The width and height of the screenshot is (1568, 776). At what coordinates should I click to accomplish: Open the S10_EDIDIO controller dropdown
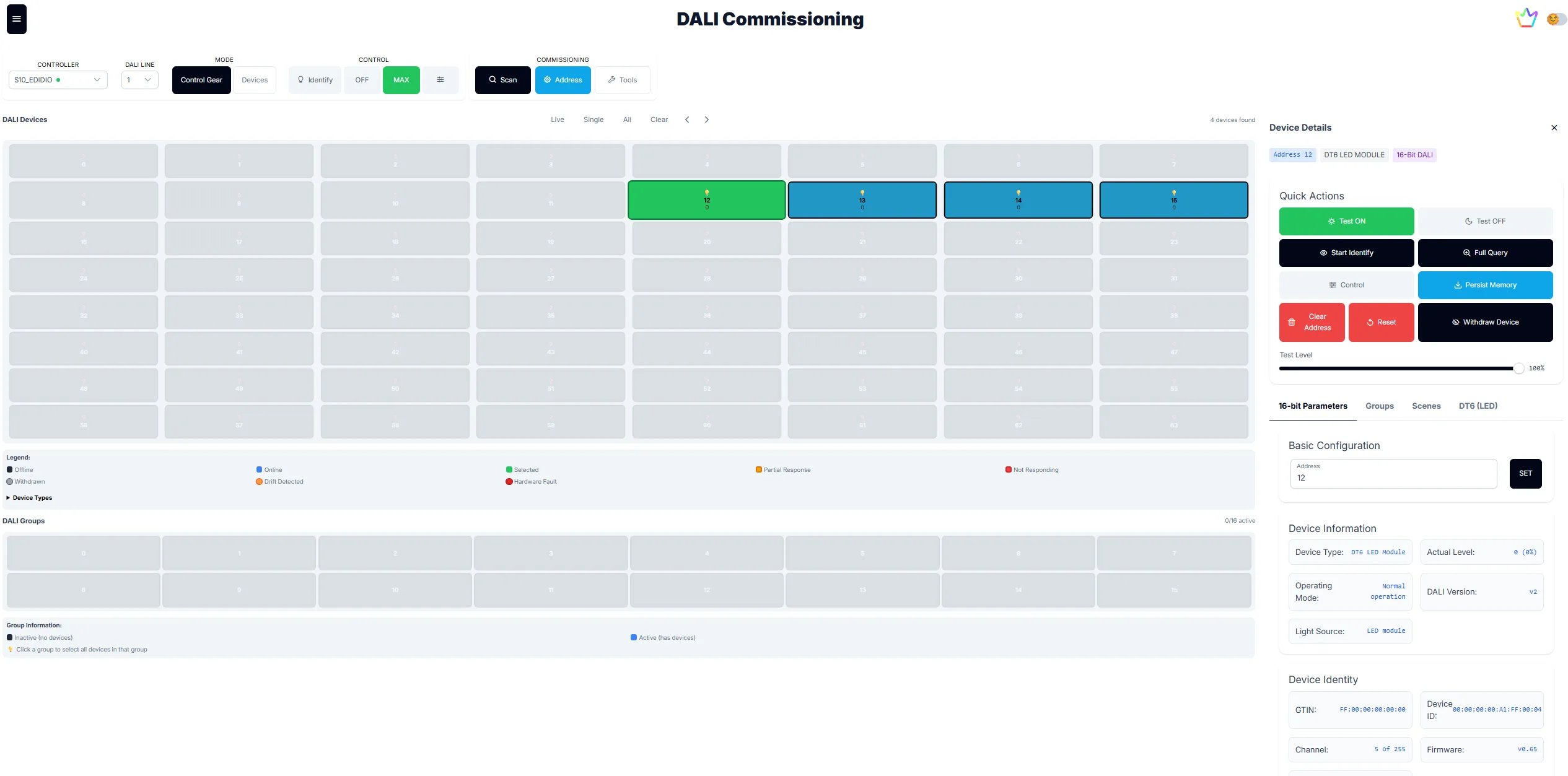click(x=58, y=80)
